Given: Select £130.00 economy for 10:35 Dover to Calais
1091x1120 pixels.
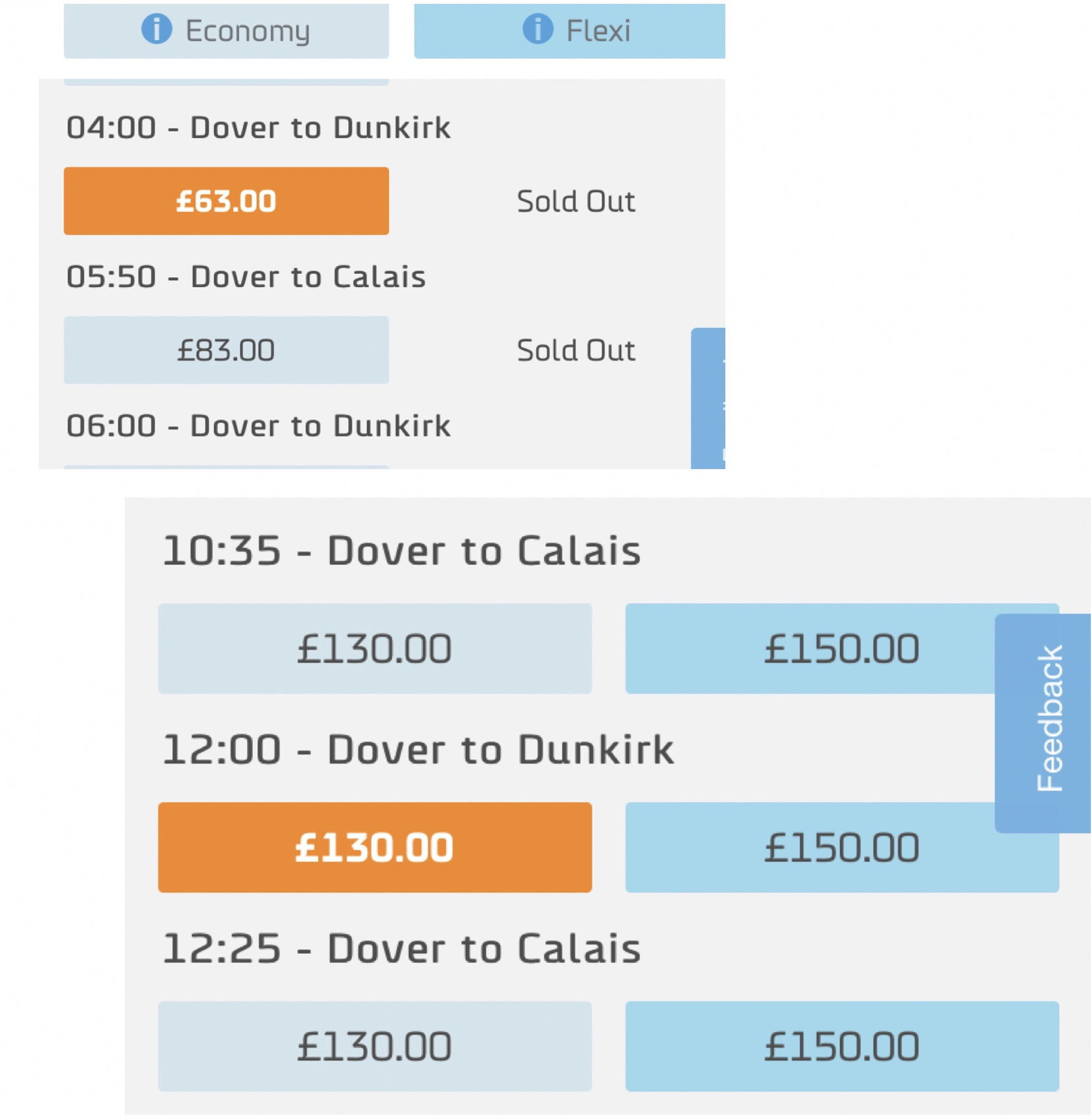Looking at the screenshot, I should tap(374, 649).
